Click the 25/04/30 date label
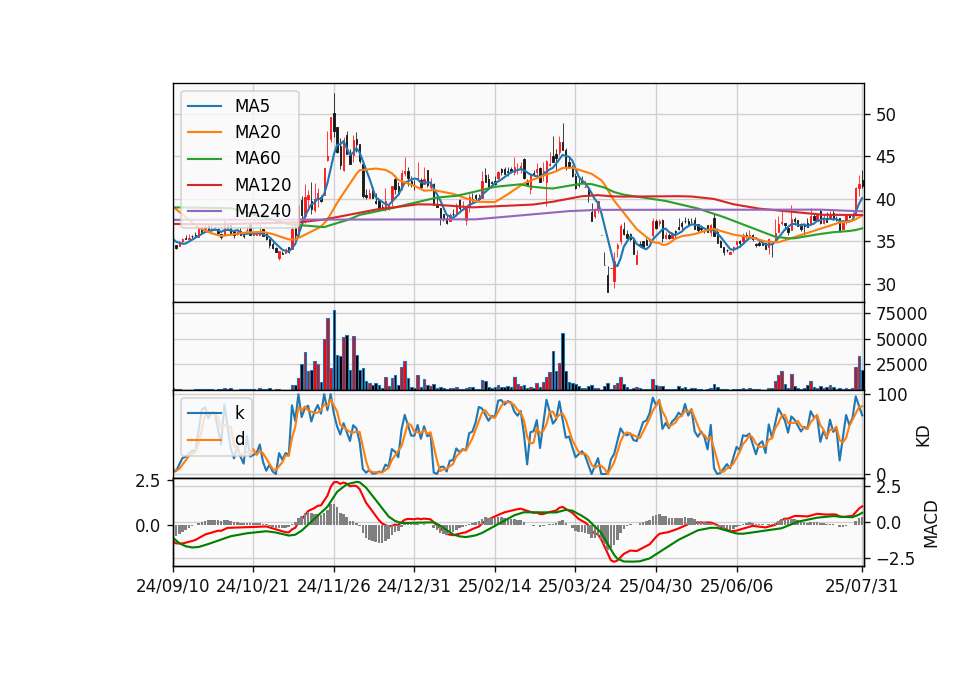This screenshot has width=960, height=690. coord(656,586)
